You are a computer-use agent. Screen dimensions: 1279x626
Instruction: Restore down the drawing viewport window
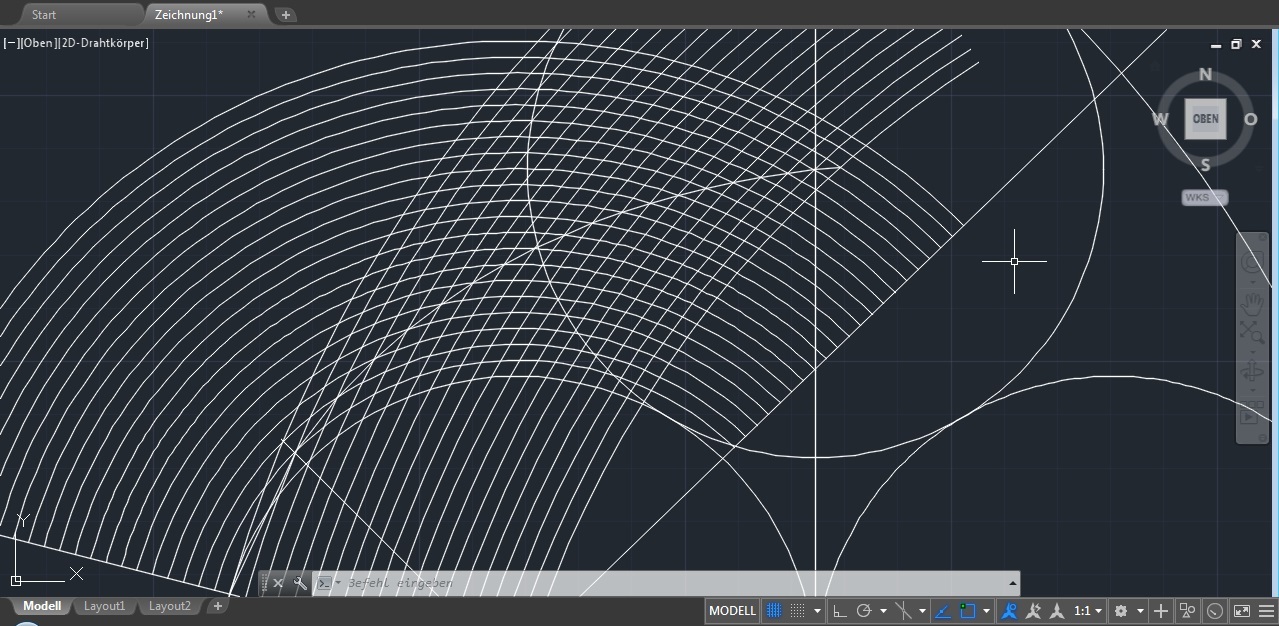pos(1236,45)
